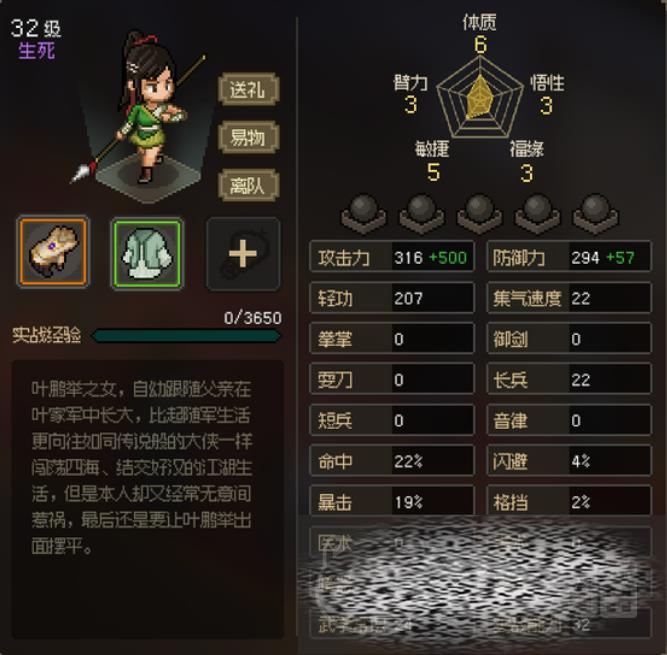Choose the third dark orb socket
Screen dimensions: 667x655
pos(479,214)
